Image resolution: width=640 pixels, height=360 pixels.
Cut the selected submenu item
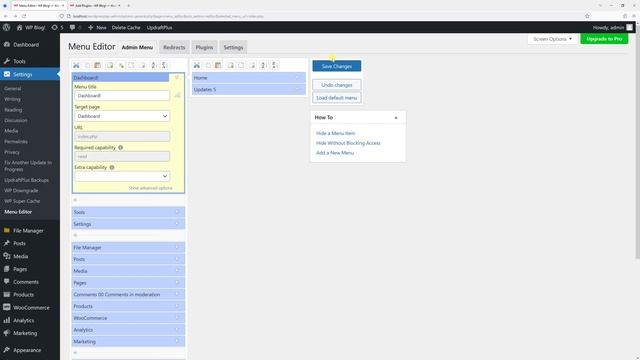[197, 65]
